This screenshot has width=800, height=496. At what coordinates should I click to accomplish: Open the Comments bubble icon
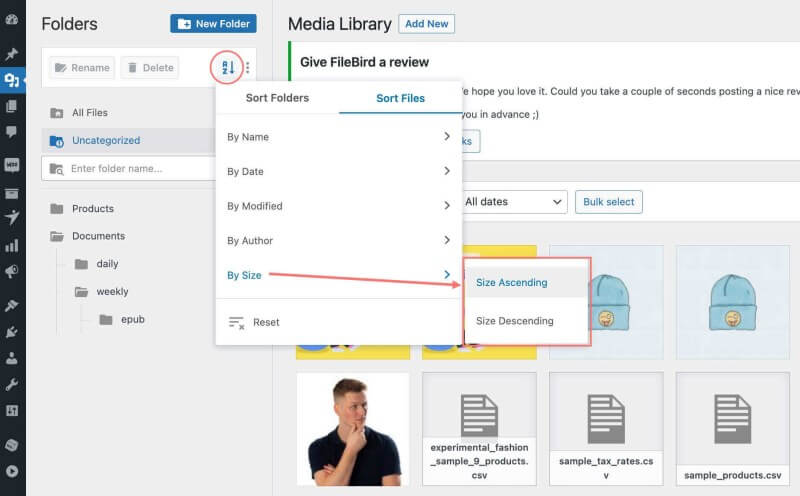pos(12,132)
